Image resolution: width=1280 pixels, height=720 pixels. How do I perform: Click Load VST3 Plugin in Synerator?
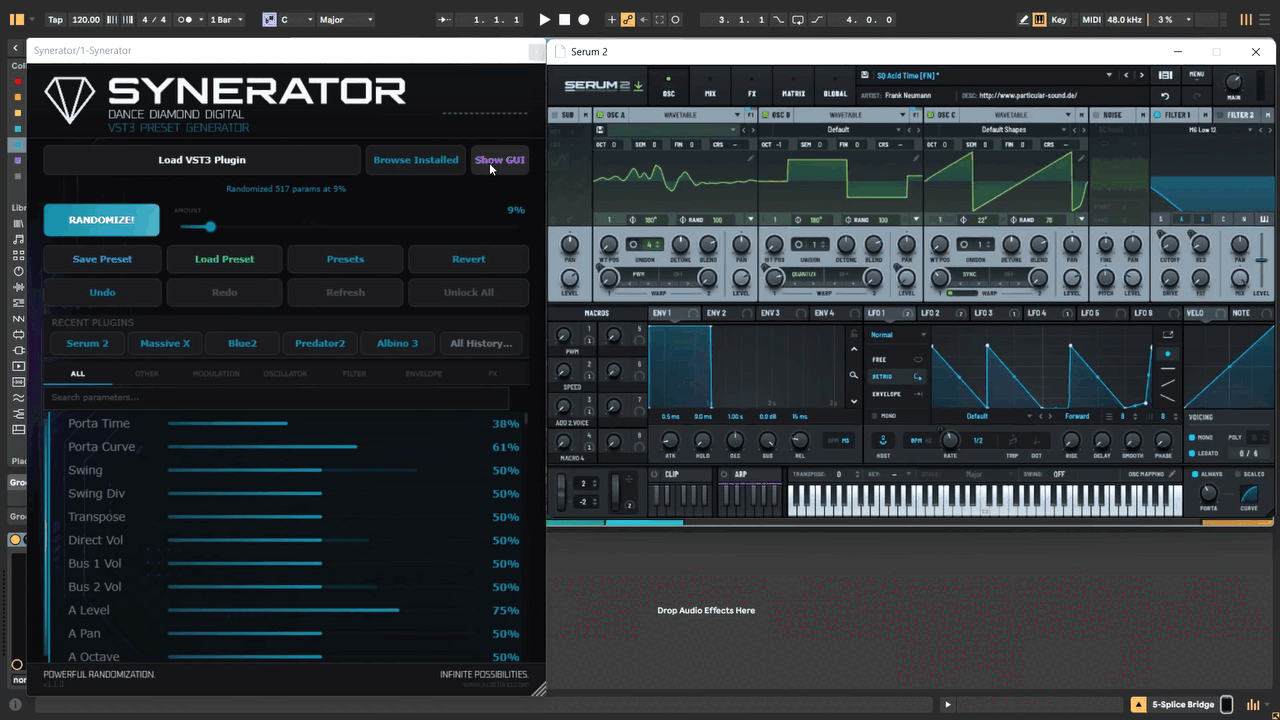(x=202, y=160)
